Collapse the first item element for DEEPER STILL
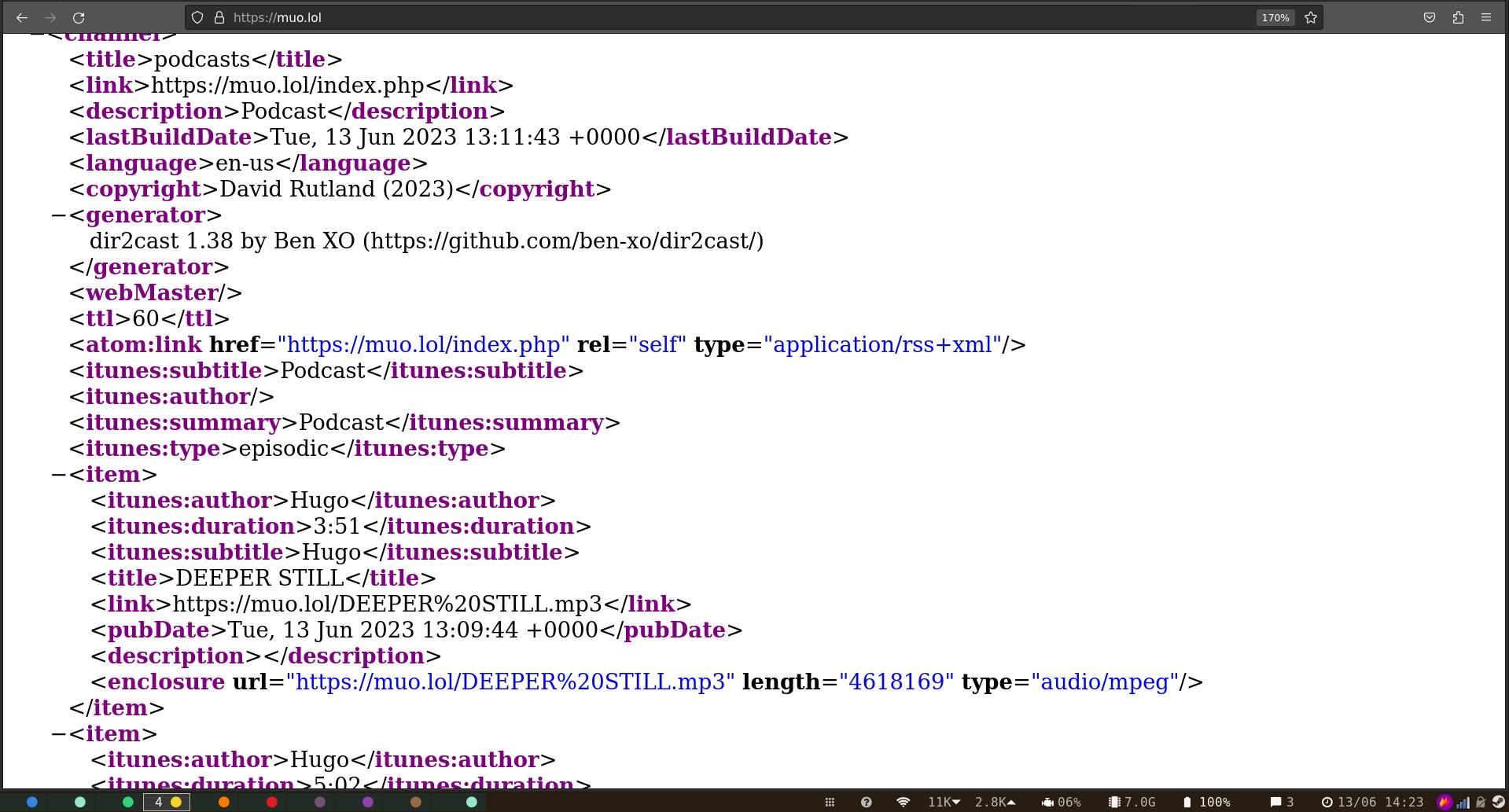 pyautogui.click(x=57, y=474)
